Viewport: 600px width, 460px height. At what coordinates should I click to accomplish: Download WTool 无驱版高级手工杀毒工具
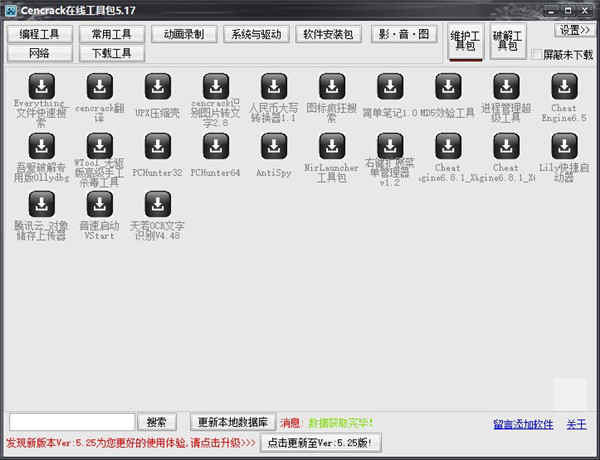(x=99, y=146)
